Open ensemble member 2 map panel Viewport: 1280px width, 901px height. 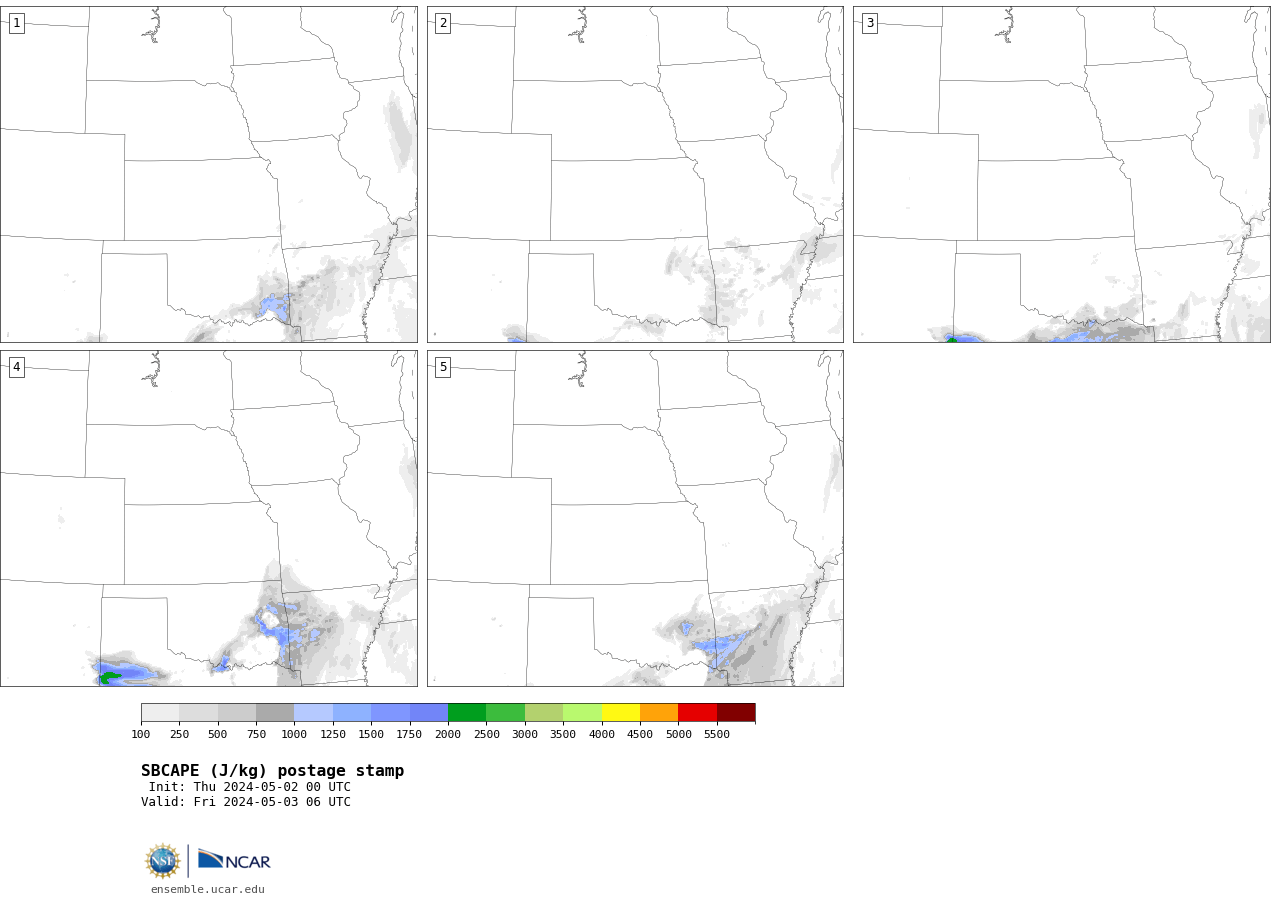(635, 174)
